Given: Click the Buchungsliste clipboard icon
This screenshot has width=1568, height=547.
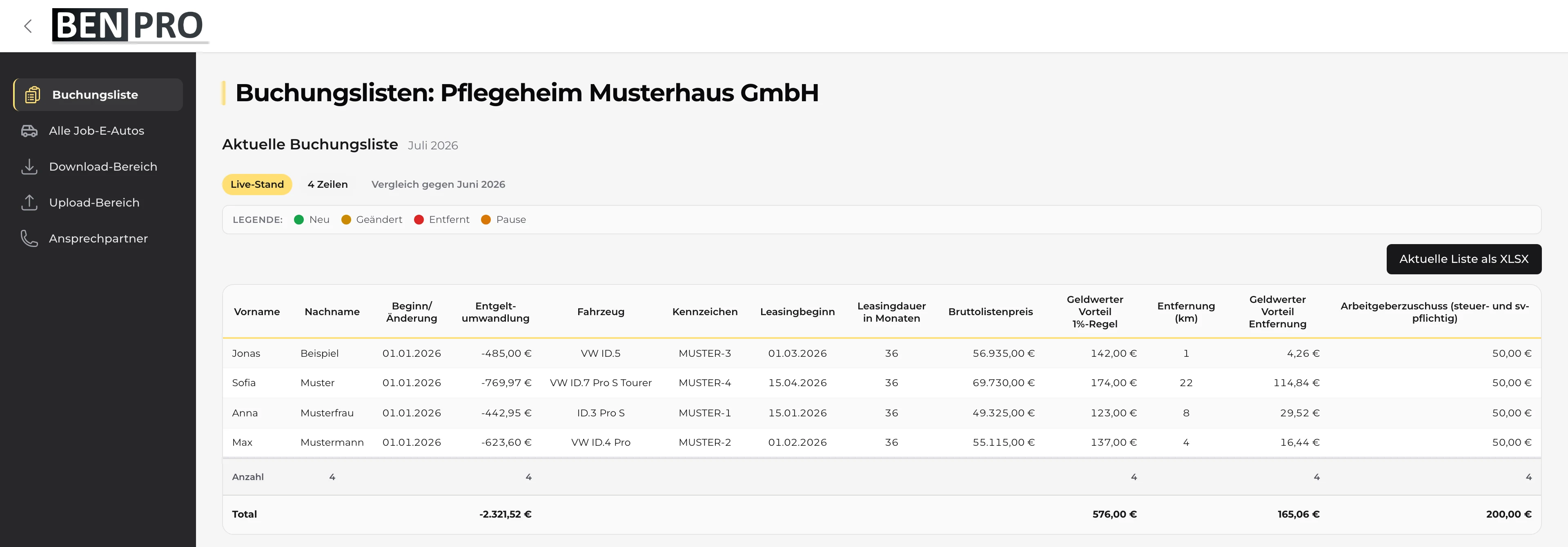Looking at the screenshot, I should pyautogui.click(x=32, y=95).
